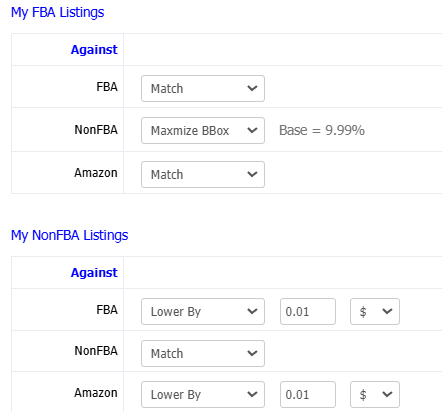Click the Amazon row label in My FBA Listings
This screenshot has height=412, width=442.
pos(96,173)
